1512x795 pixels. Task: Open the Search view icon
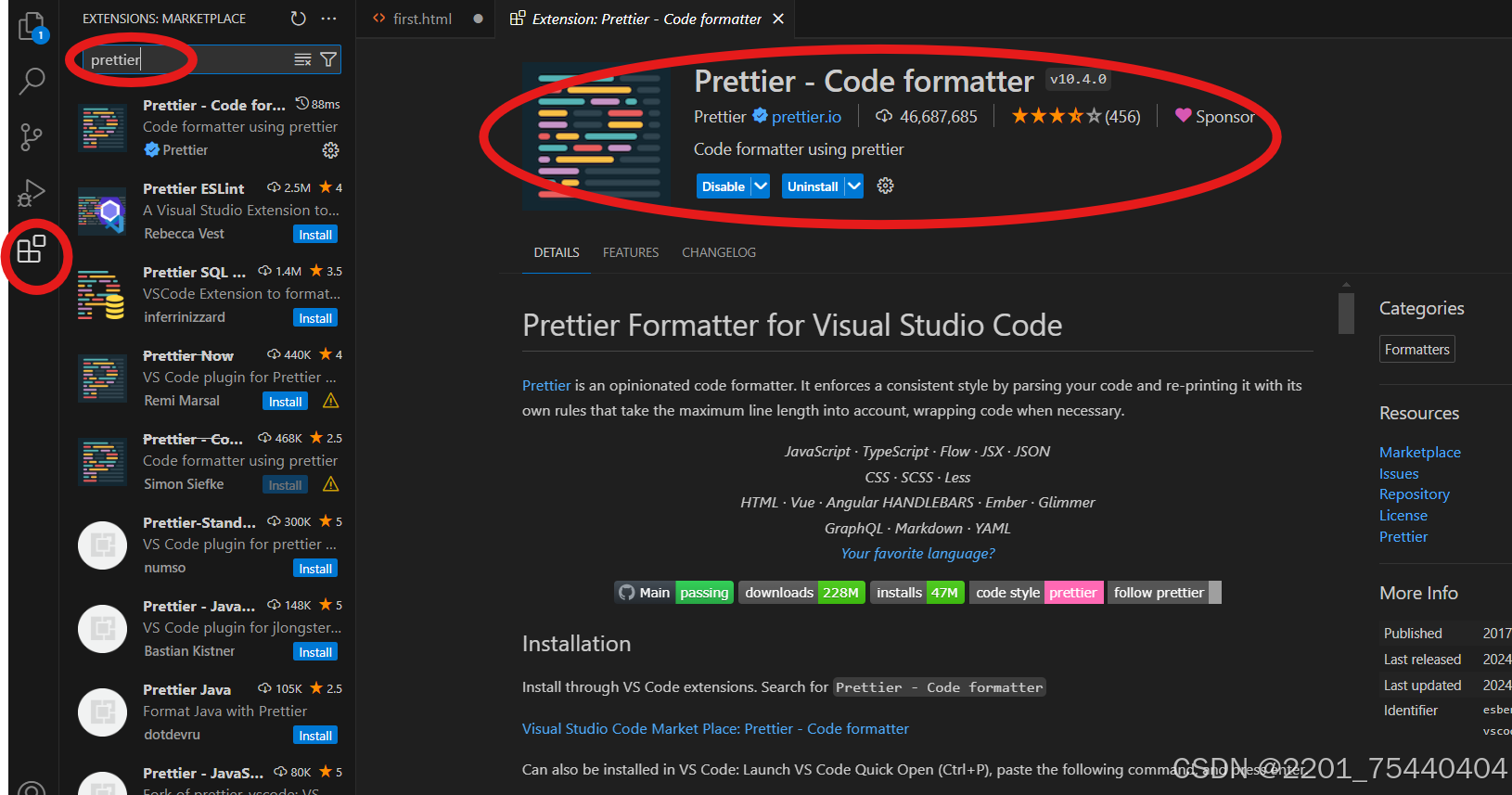[x=32, y=82]
